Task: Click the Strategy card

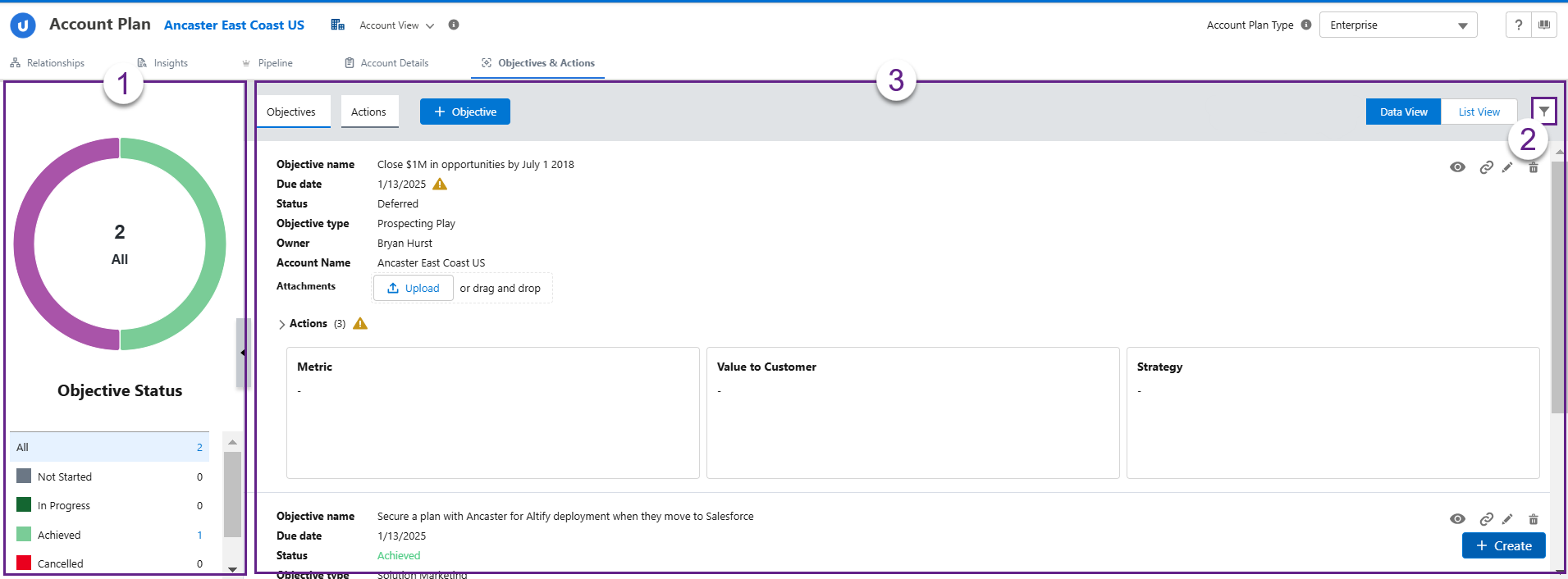Action: 1333,413
